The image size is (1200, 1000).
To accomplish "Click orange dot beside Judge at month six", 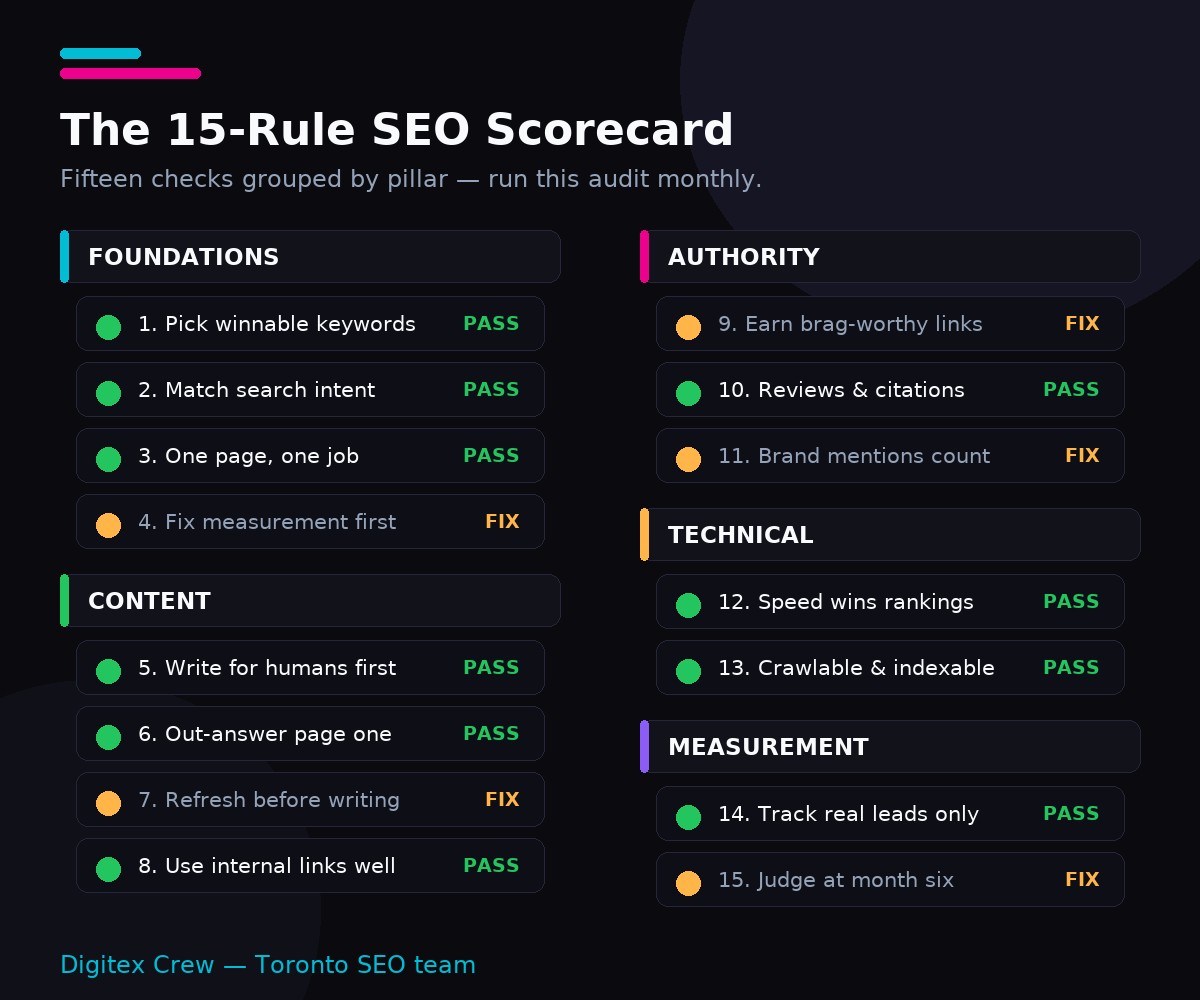I will 688,883.
